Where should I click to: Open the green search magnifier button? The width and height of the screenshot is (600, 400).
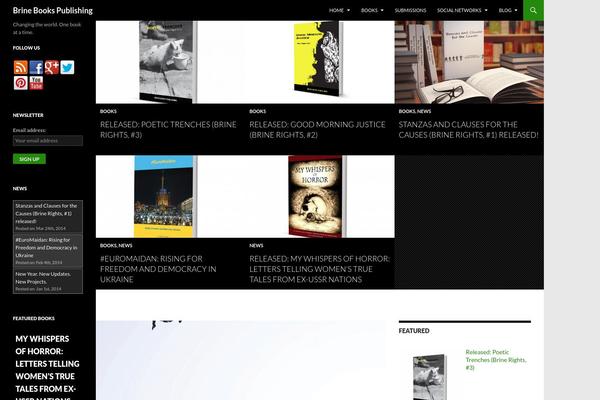click(533, 10)
